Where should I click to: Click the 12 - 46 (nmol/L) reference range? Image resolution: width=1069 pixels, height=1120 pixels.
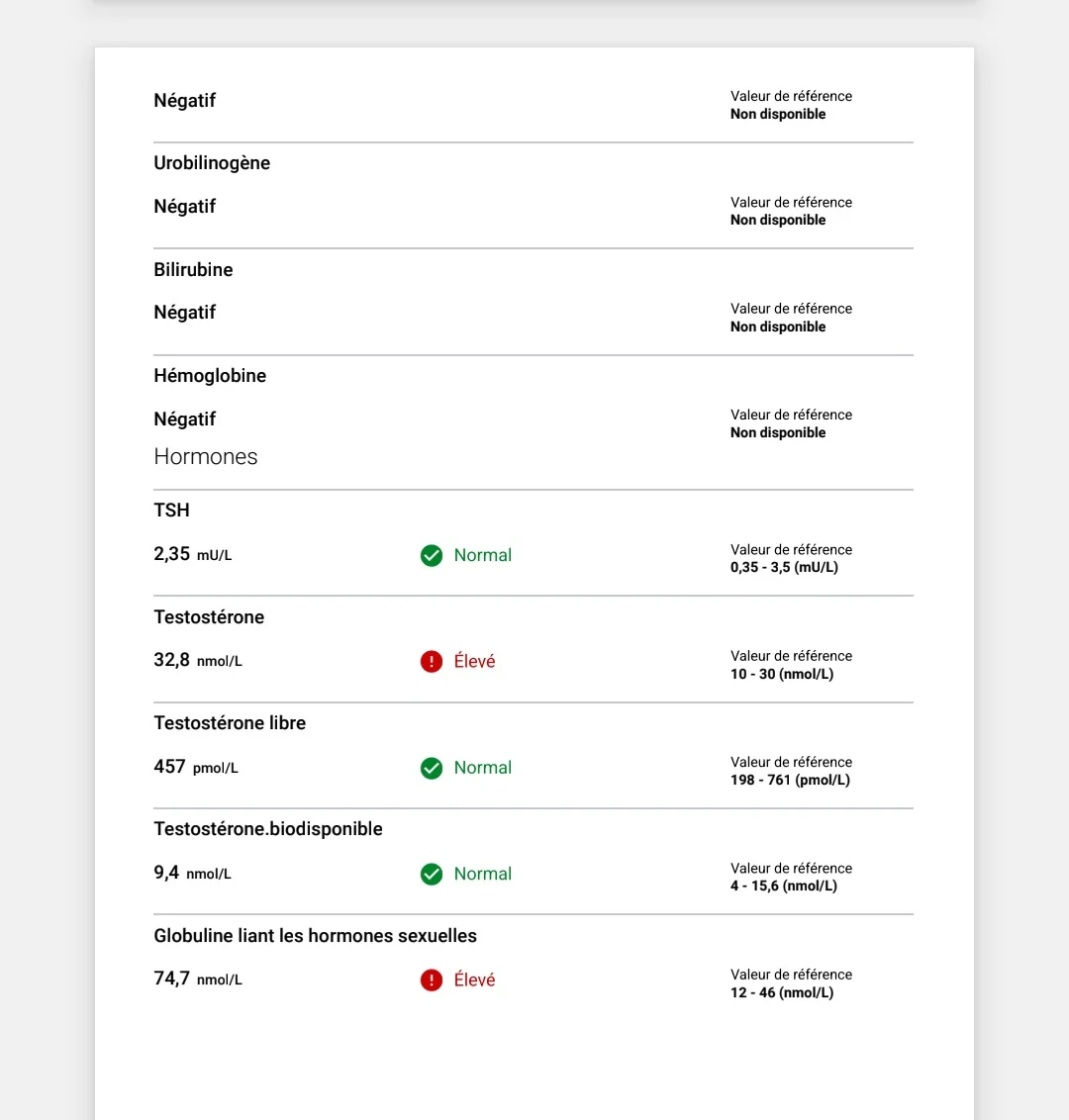click(x=782, y=992)
